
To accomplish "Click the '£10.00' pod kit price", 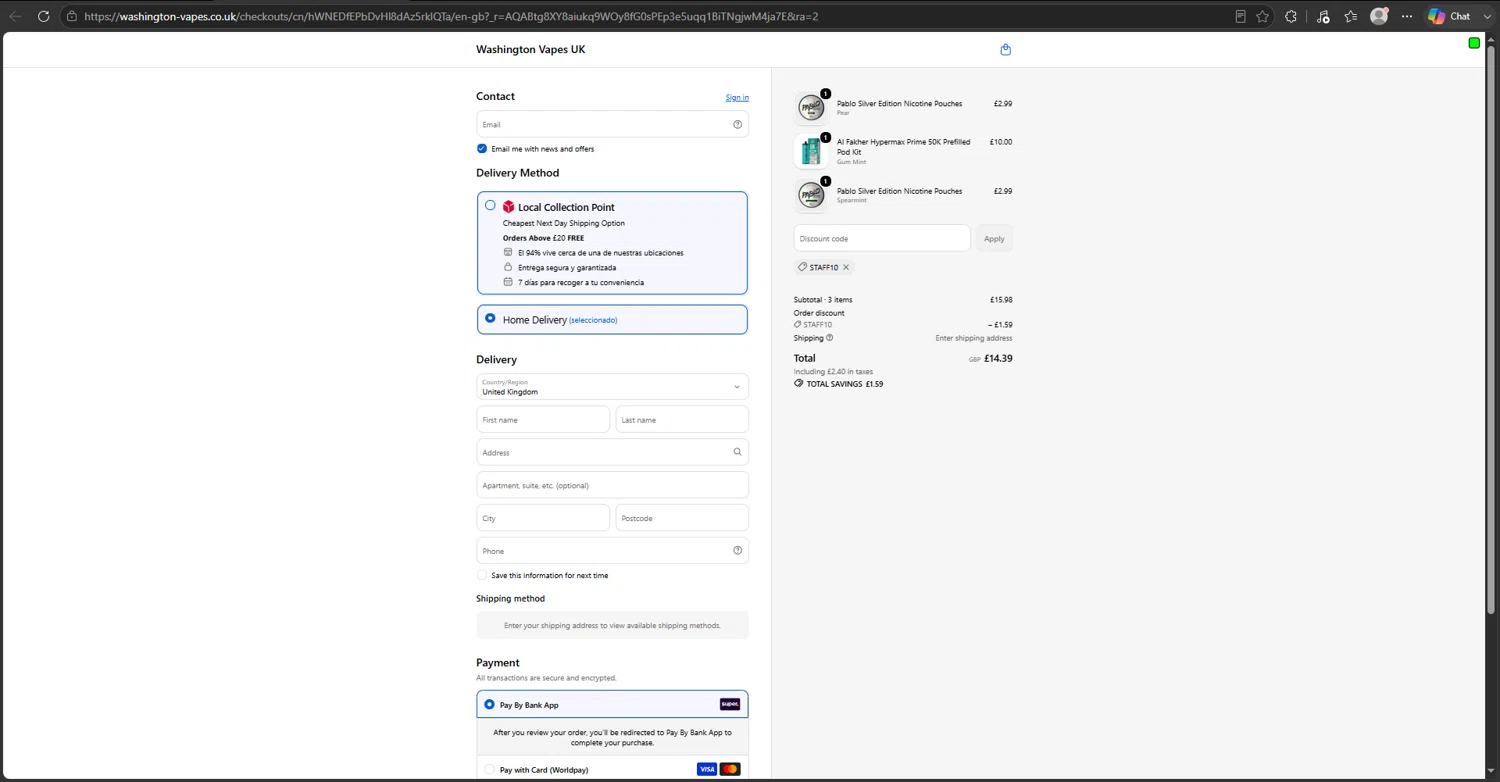I will pos(1001,142).
